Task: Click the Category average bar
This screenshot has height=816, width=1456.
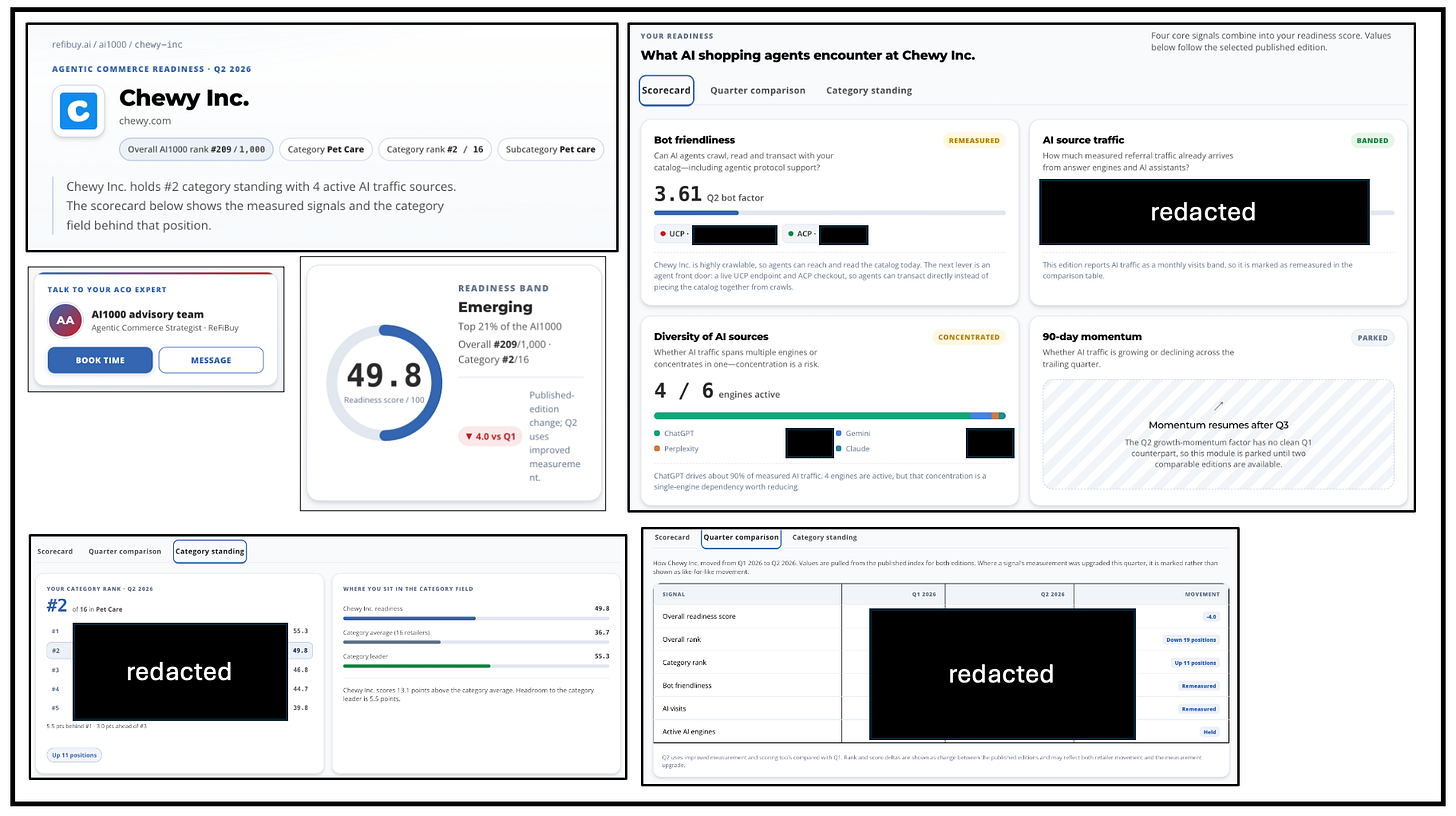Action: [x=476, y=642]
